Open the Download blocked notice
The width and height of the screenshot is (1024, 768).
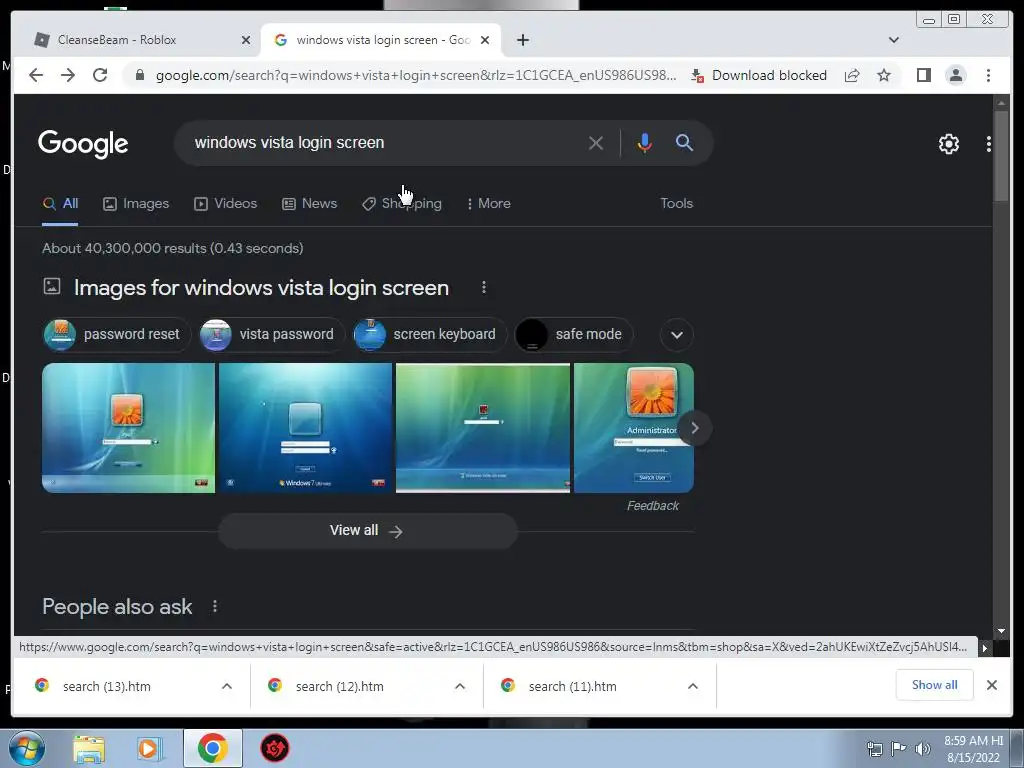coord(759,75)
